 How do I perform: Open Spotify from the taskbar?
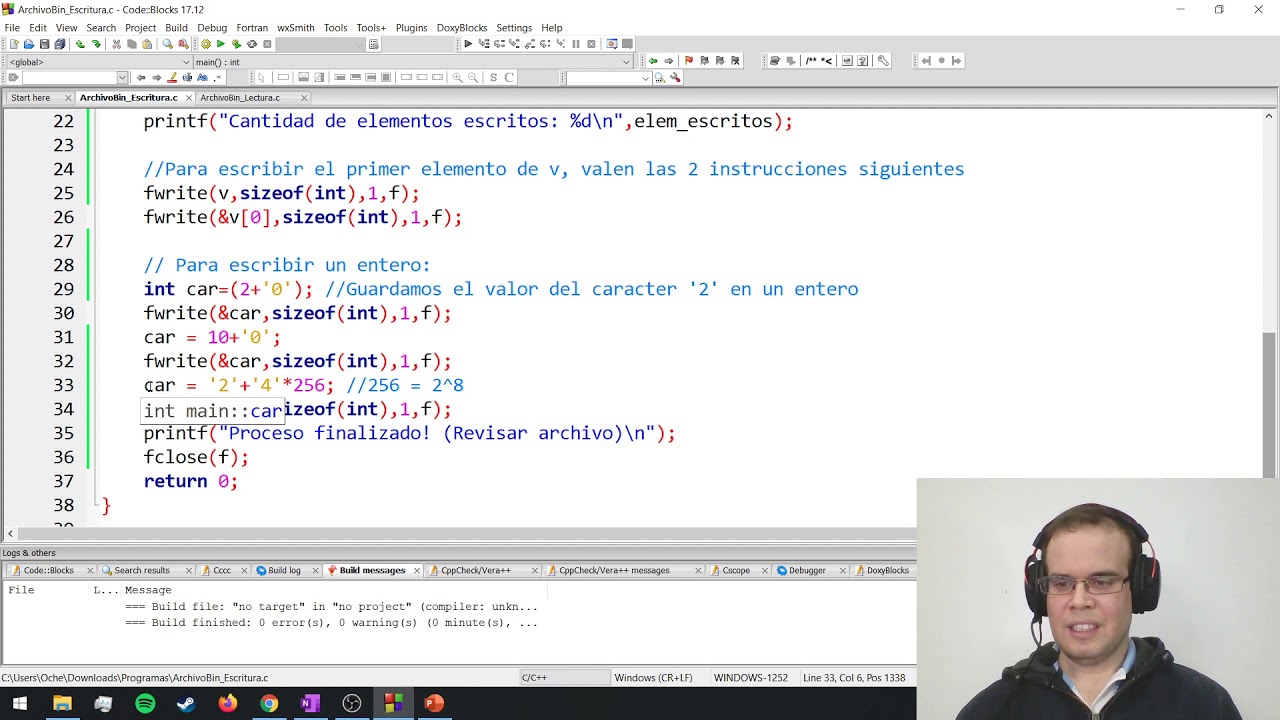pos(145,704)
